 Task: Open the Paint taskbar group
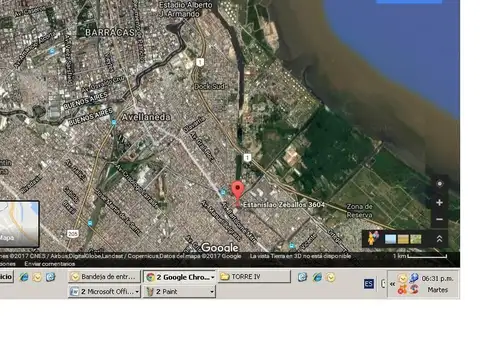pos(180,292)
